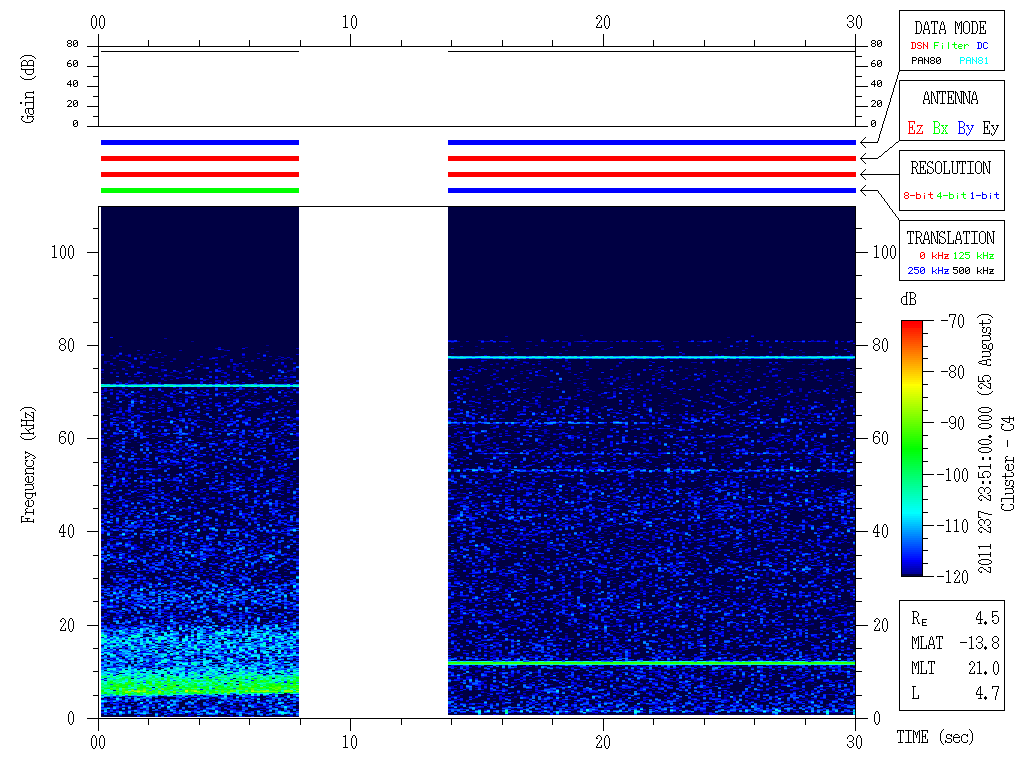The width and height of the screenshot is (1024, 768).
Task: Select the green 125 kHz translation label
Action: pyautogui.click(x=973, y=256)
